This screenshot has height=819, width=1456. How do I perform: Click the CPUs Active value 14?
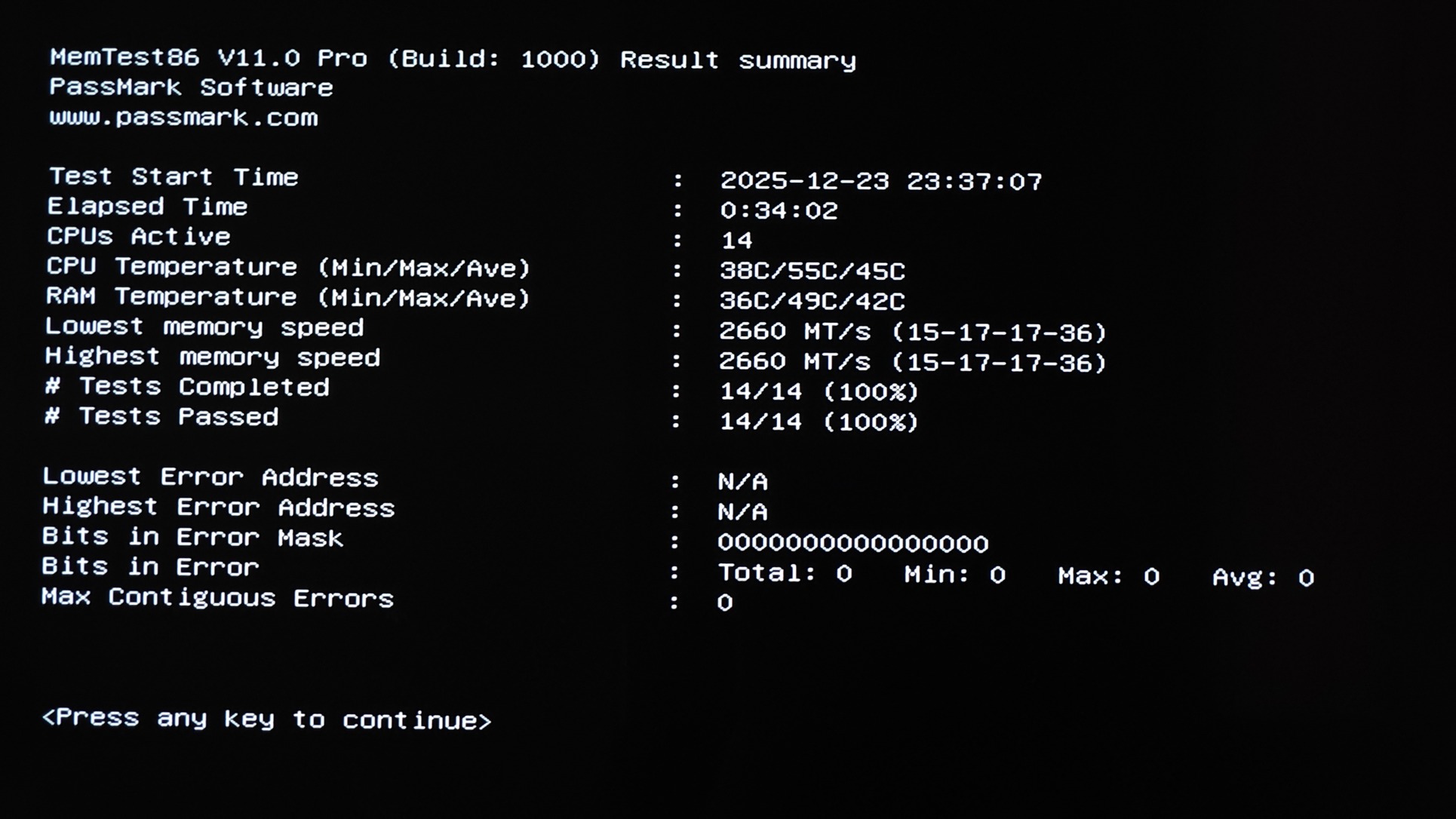pyautogui.click(x=736, y=241)
